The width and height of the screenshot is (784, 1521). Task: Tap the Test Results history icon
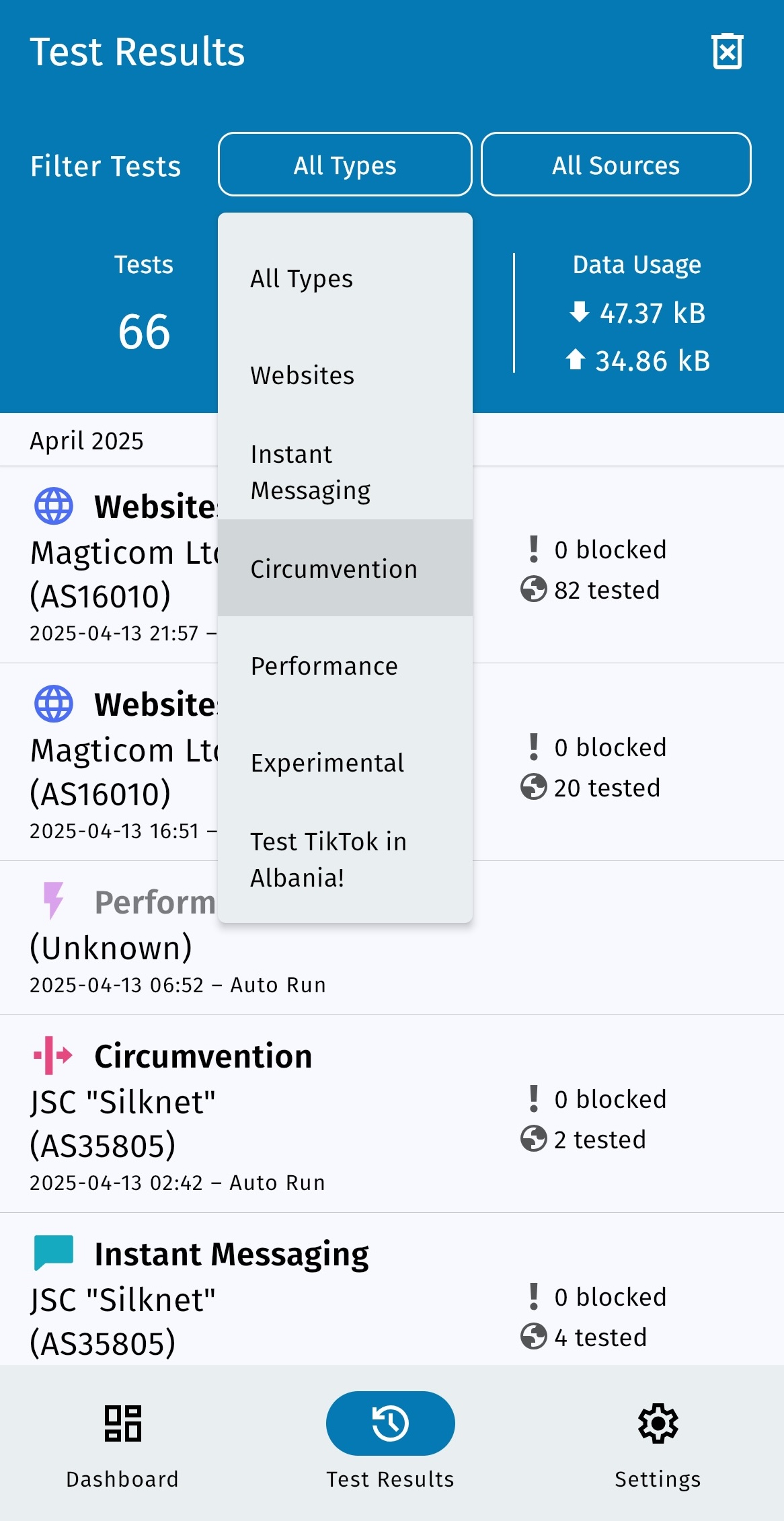[390, 1423]
